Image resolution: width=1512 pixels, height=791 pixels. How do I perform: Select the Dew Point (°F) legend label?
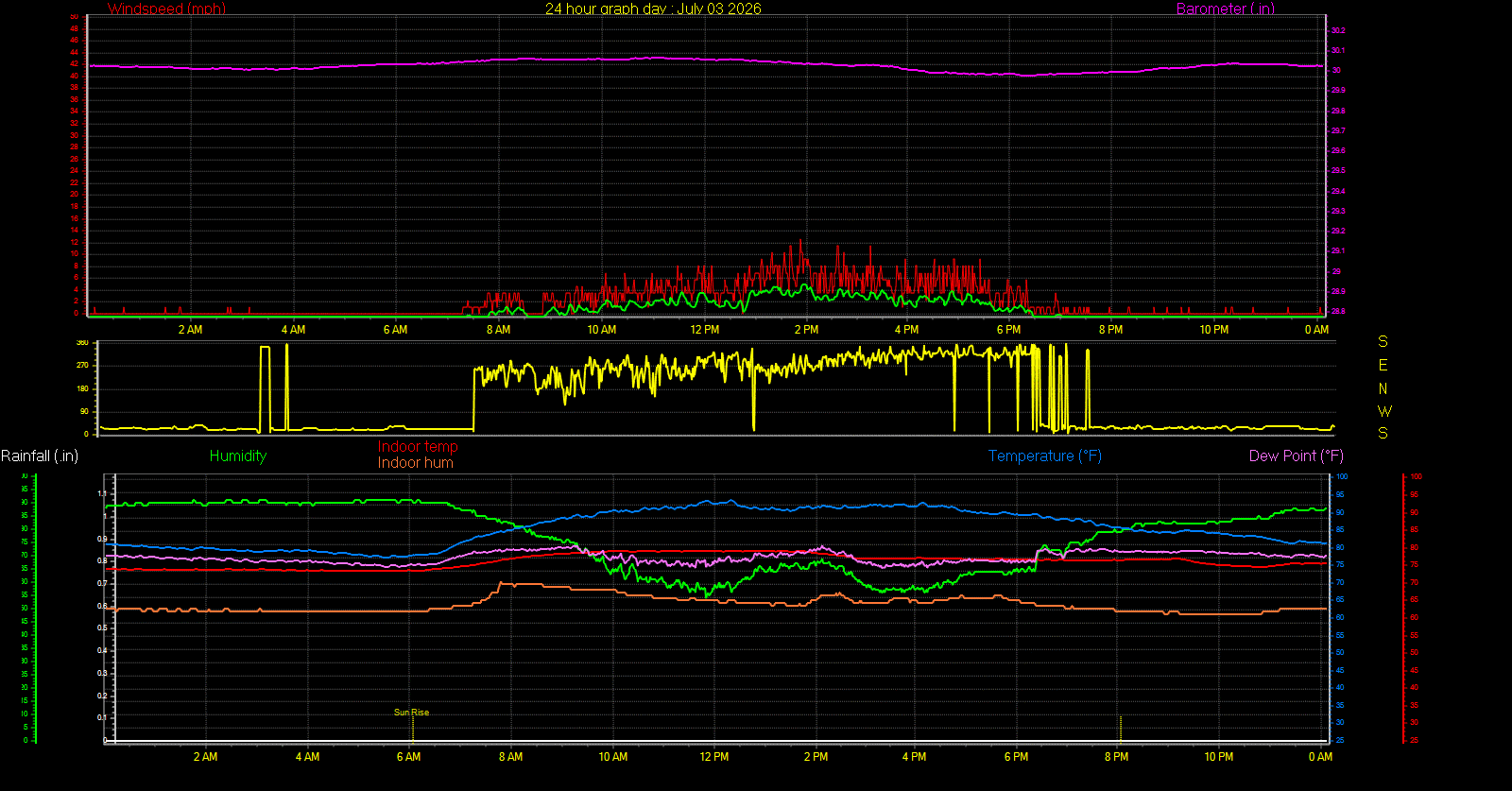pos(1297,456)
